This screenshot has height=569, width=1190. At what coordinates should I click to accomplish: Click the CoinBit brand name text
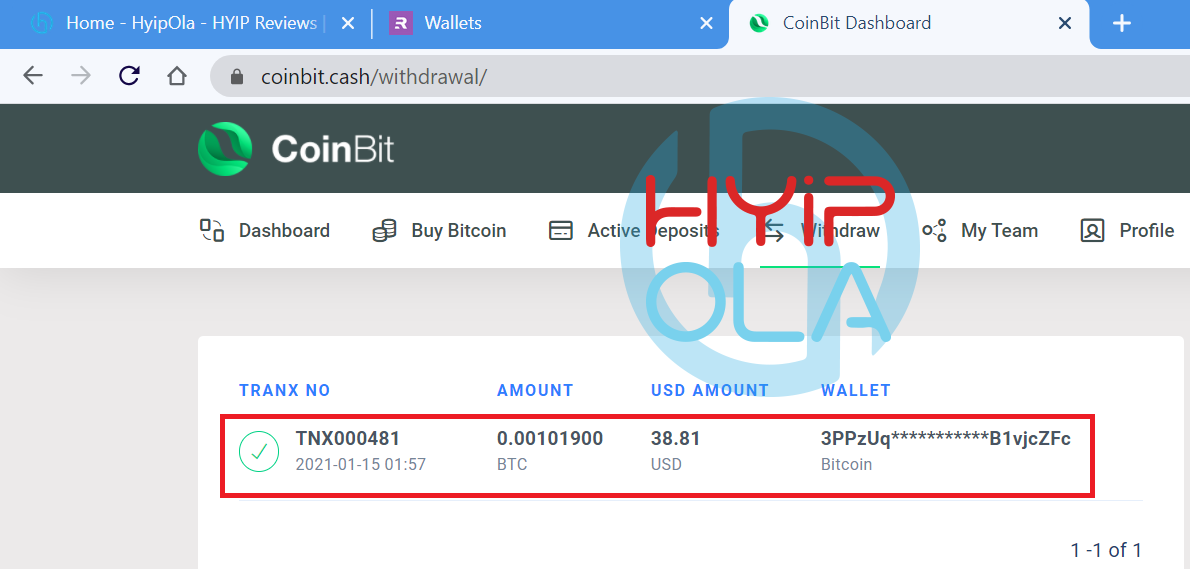click(x=333, y=149)
